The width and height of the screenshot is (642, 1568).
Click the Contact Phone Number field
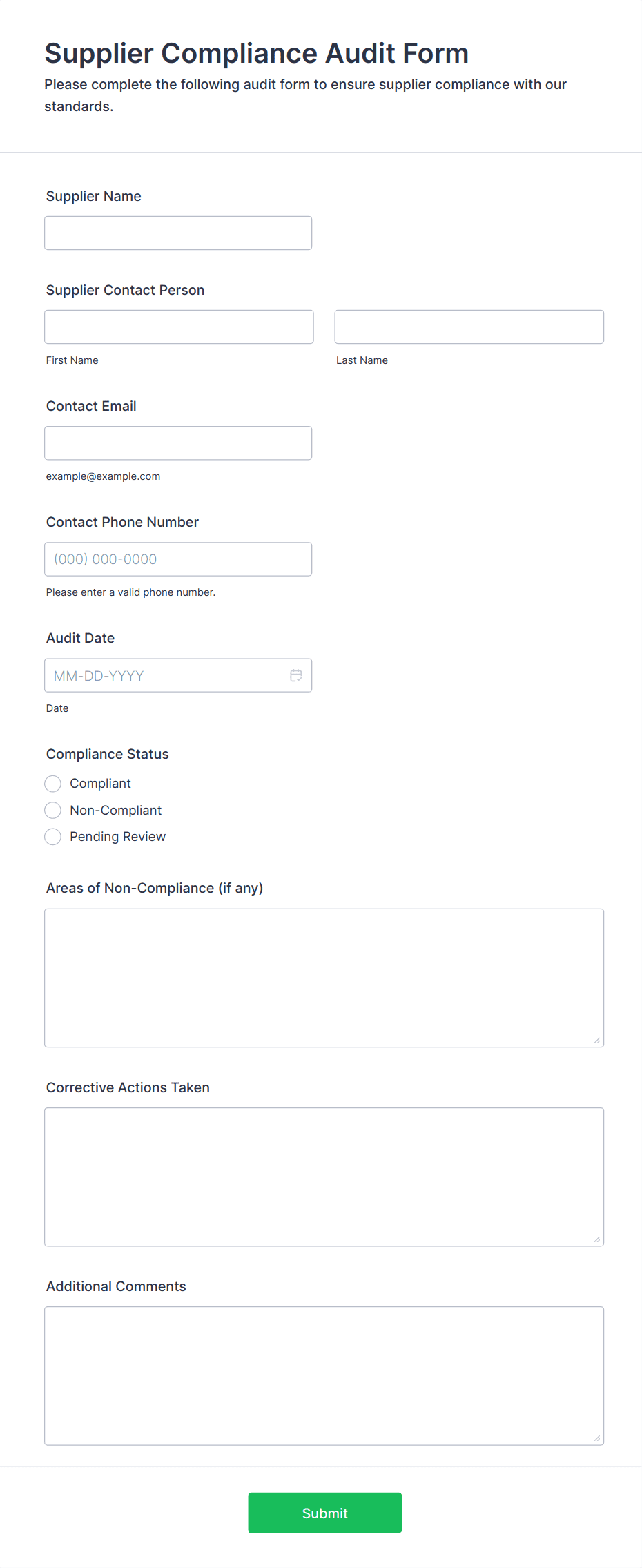point(178,559)
